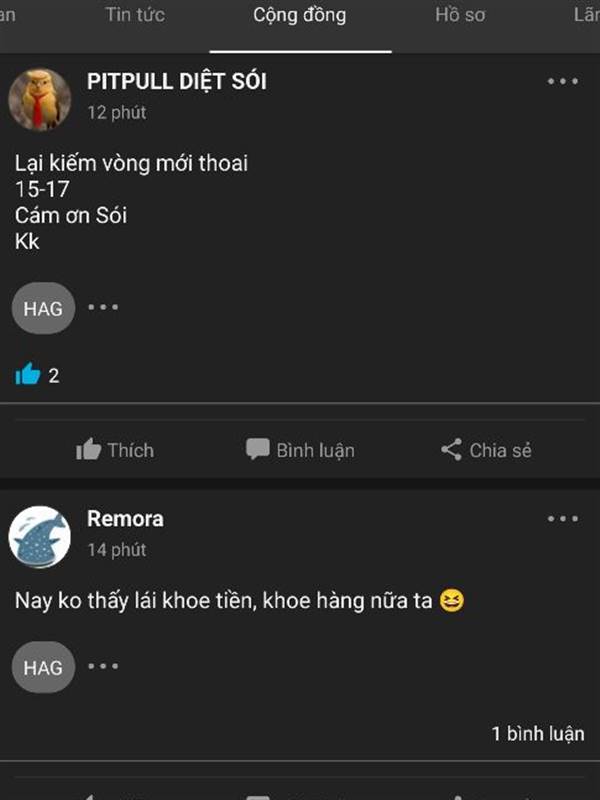Open PITPULL DIỆT SÓI profile name
The height and width of the screenshot is (800, 600).
pyautogui.click(x=177, y=81)
